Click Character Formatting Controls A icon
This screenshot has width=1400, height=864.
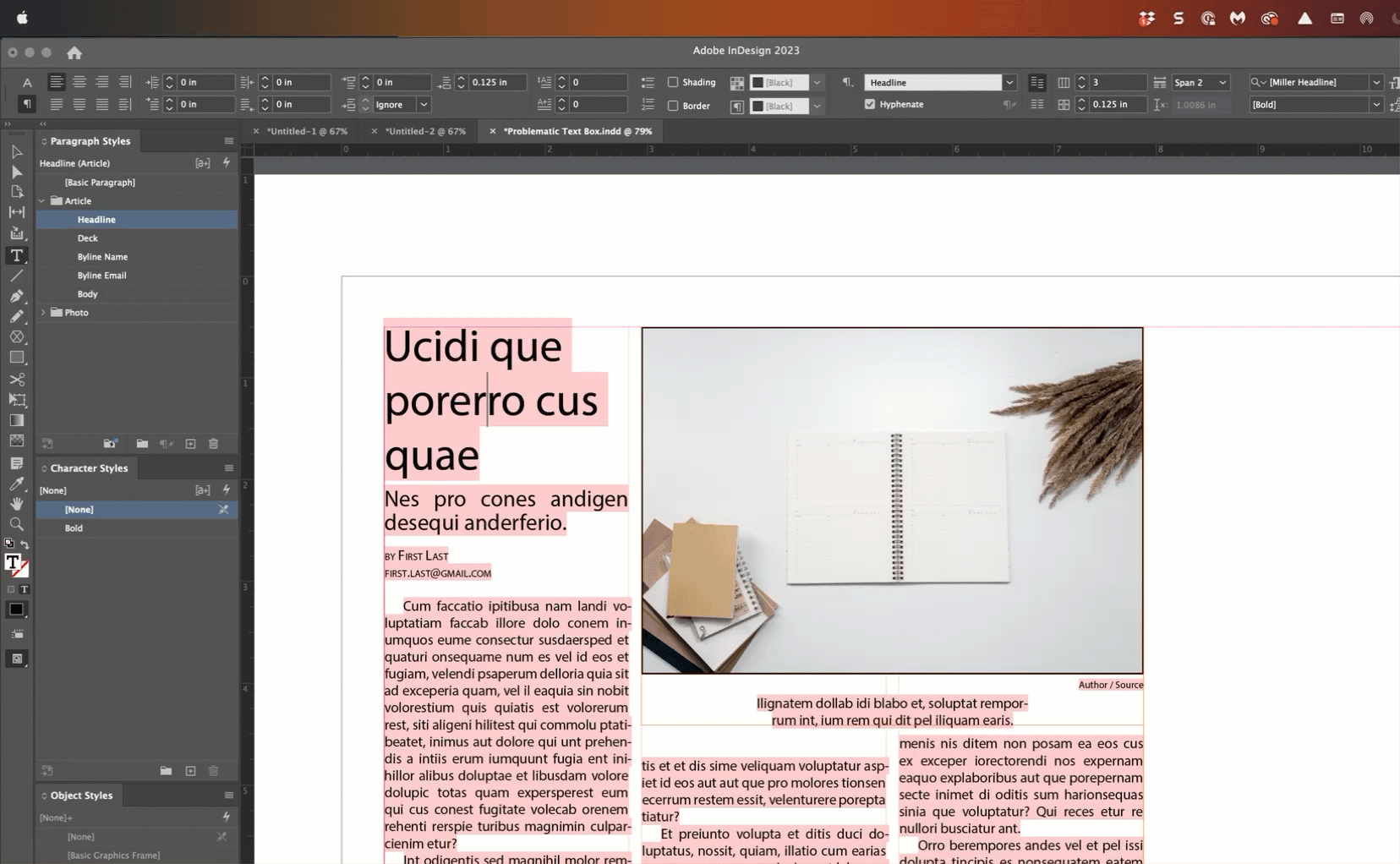pos(27,82)
